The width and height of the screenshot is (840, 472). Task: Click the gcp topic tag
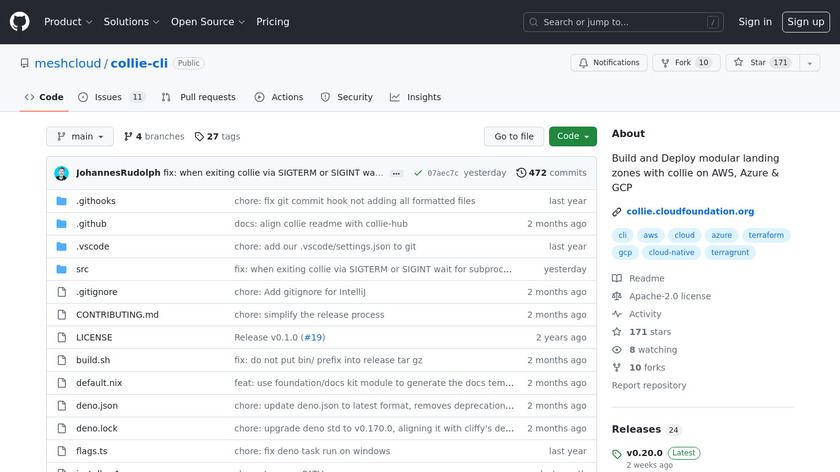pos(625,252)
